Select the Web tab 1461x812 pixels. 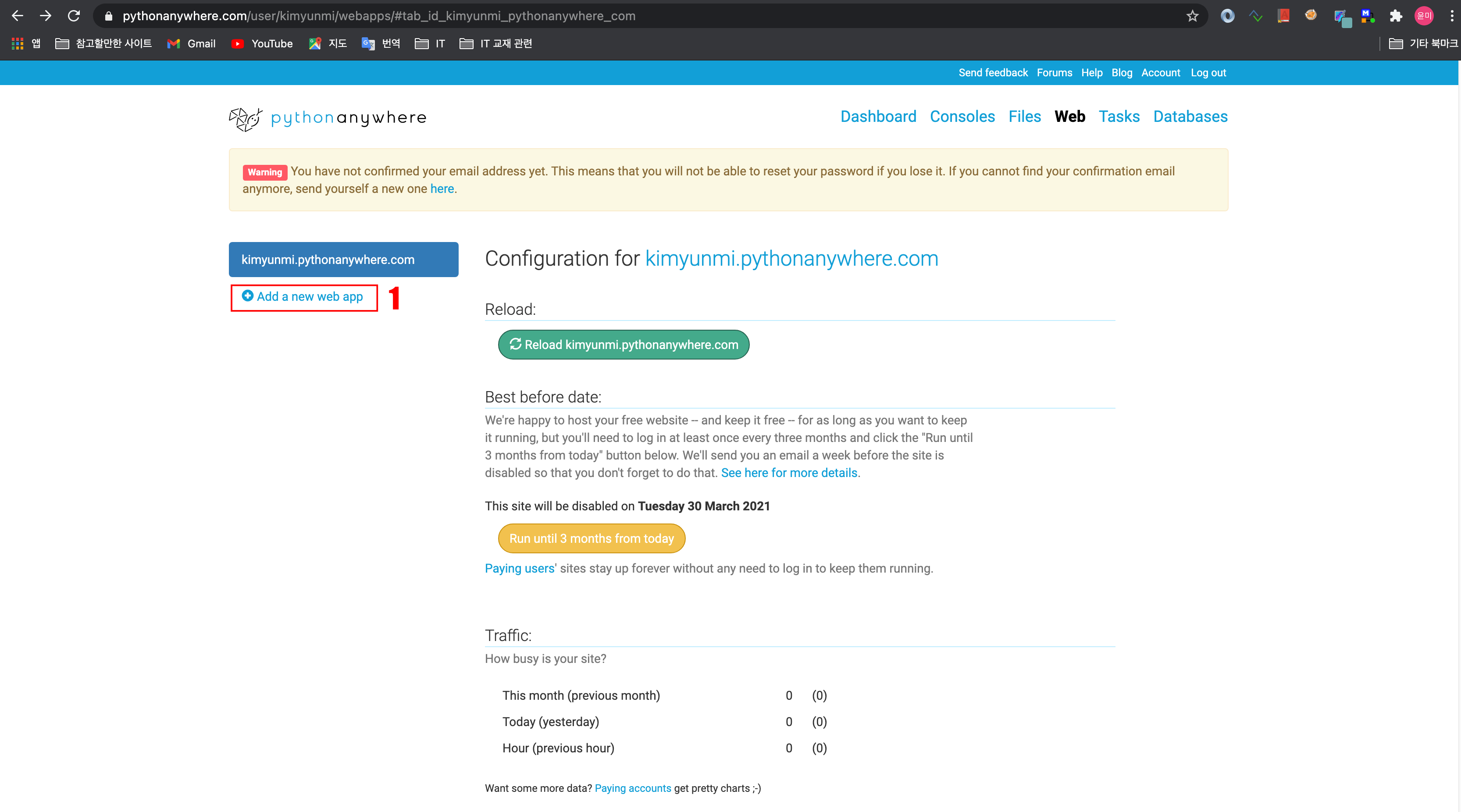[x=1070, y=117]
